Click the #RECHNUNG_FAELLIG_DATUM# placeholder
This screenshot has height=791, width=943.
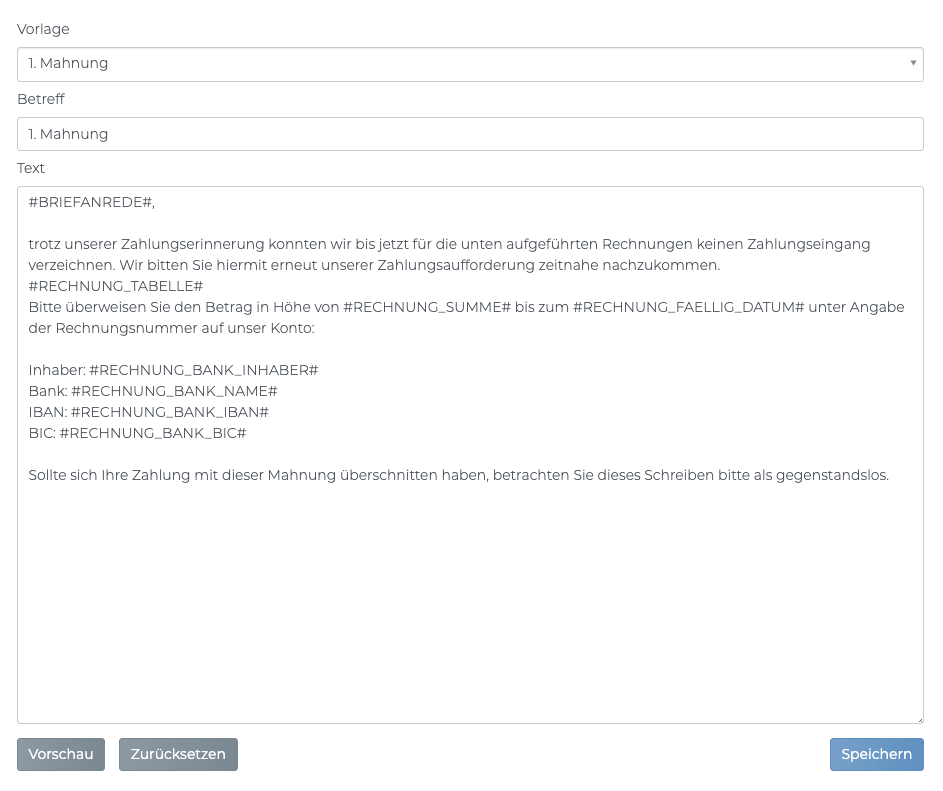688,307
